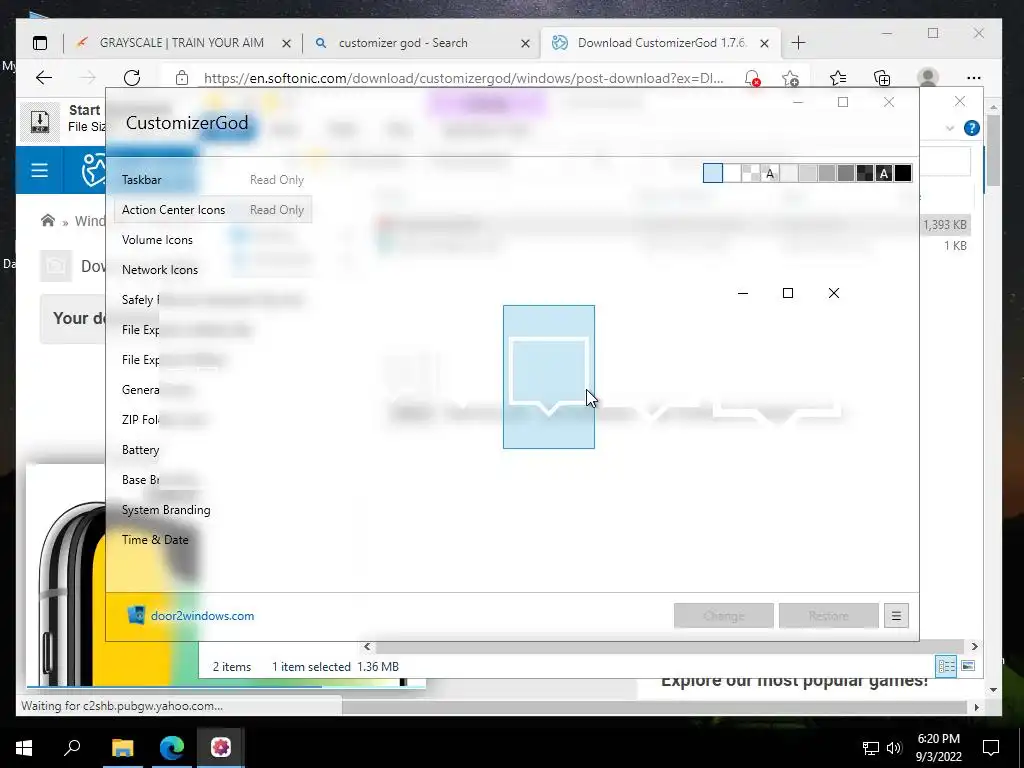Choose the solid black background swatch
This screenshot has width=1024, height=768.
tap(903, 173)
